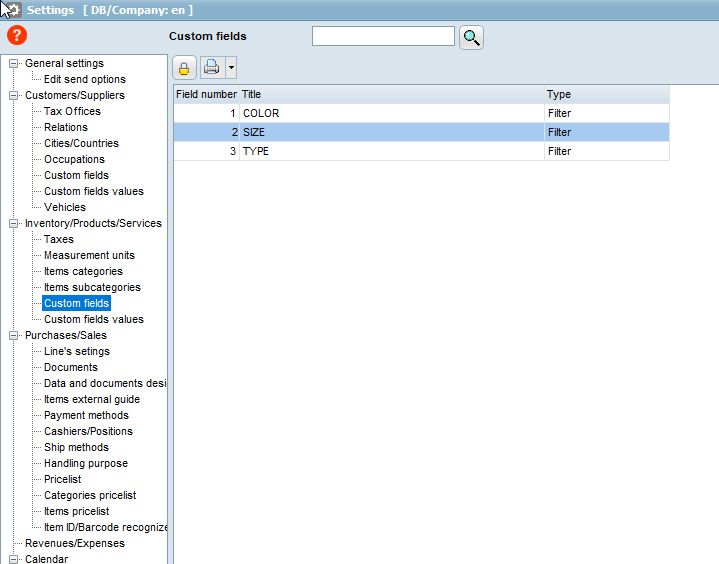719x564 pixels.
Task: Select Customers/Suppliers tree label
Action: pos(75,95)
